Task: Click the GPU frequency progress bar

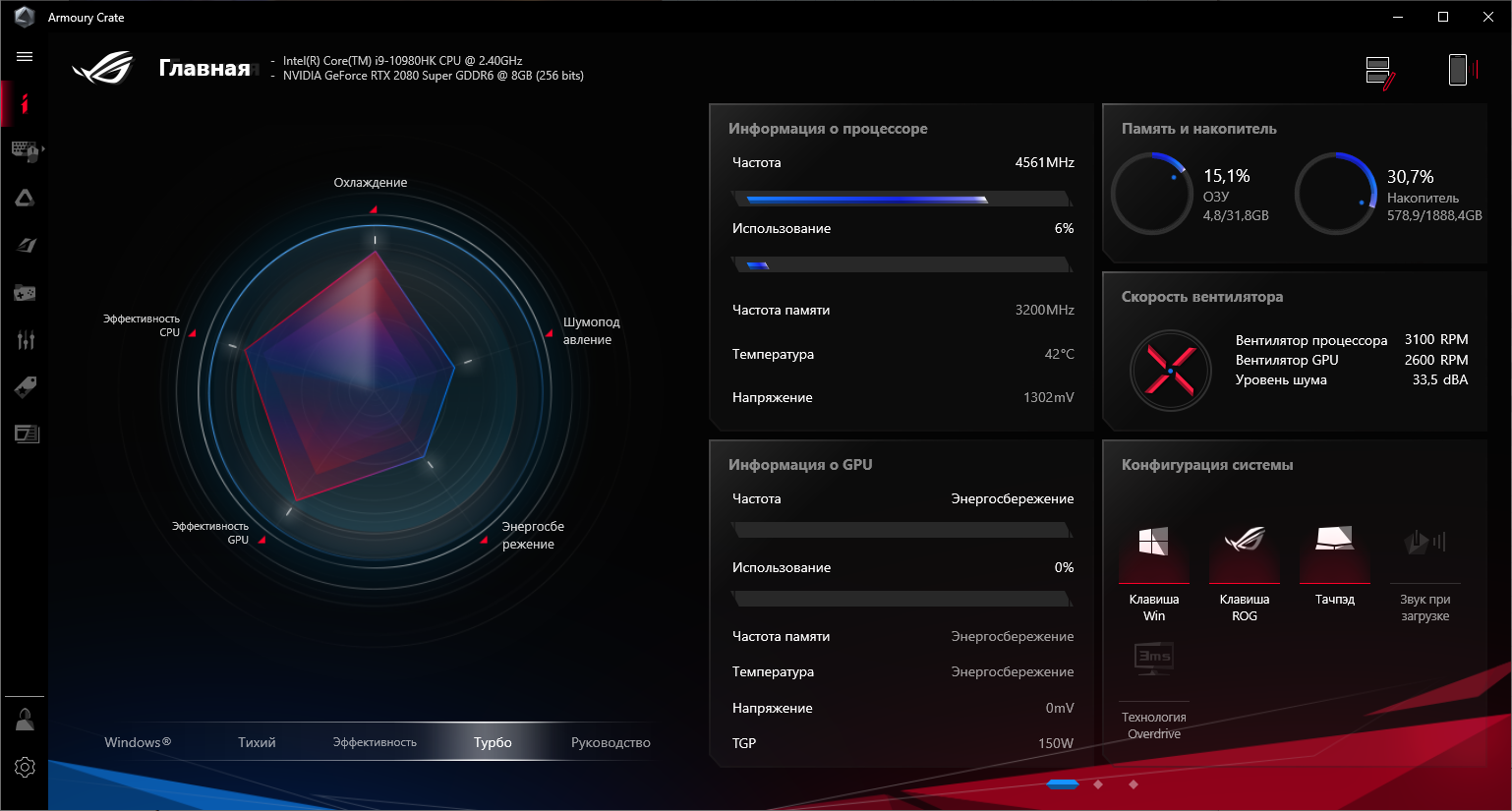Action: point(901,530)
